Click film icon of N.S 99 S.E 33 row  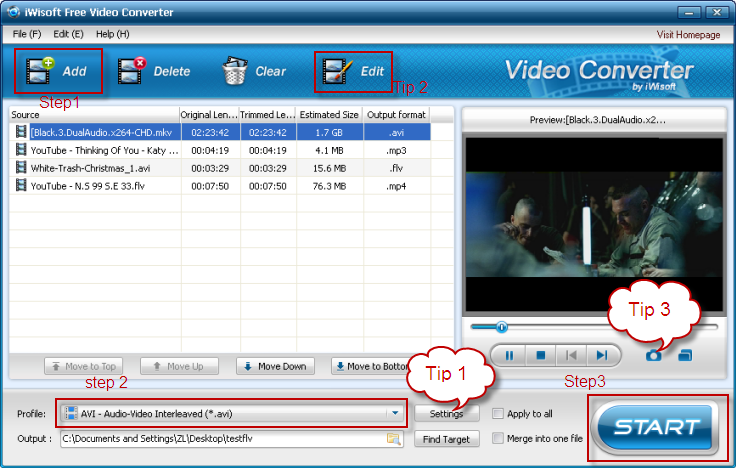pos(21,185)
